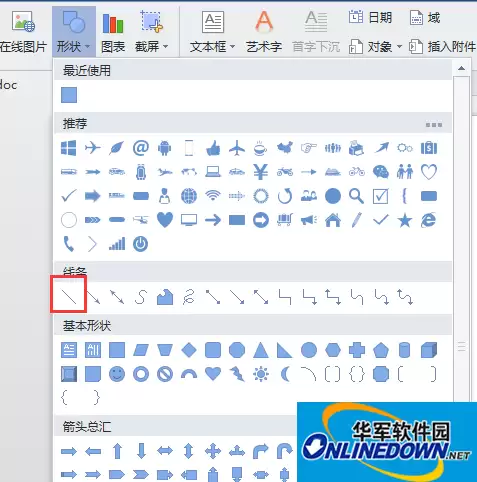The width and height of the screenshot is (477, 482).
Task: Choose the double-arrow line shape
Action: 117,296
